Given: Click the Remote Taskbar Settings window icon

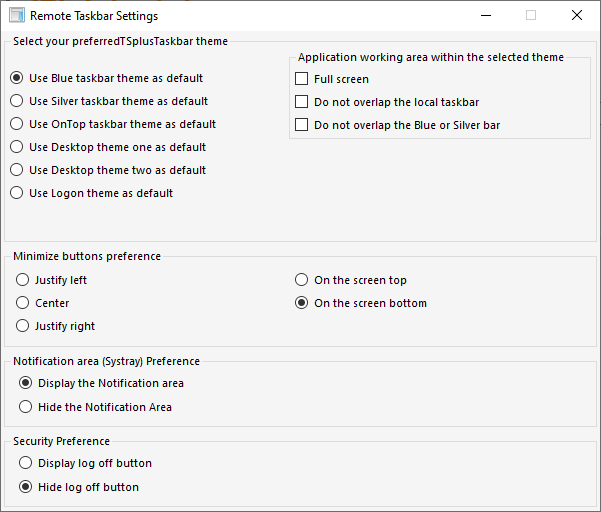Looking at the screenshot, I should pos(16,16).
